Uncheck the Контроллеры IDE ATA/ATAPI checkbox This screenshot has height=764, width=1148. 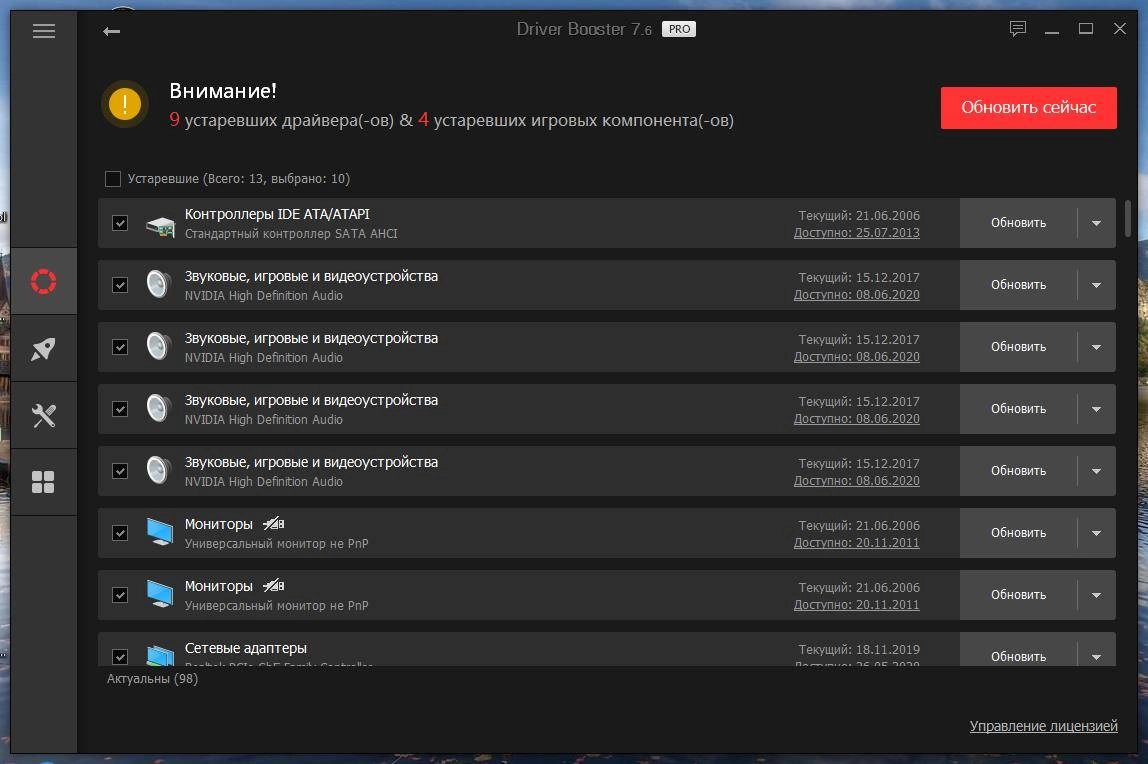click(120, 222)
